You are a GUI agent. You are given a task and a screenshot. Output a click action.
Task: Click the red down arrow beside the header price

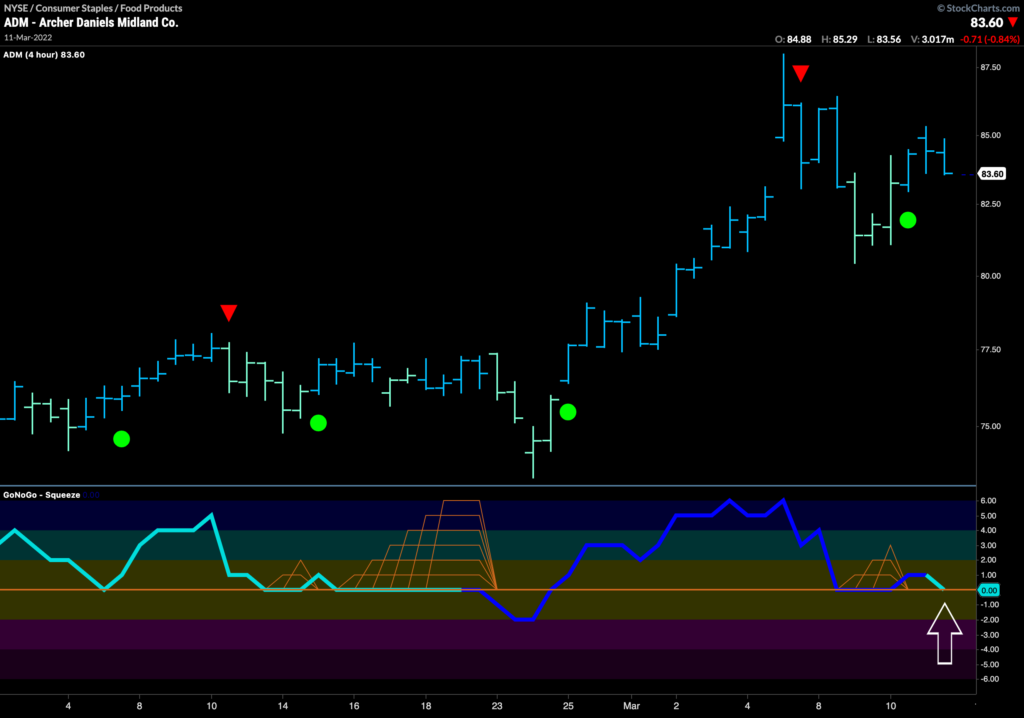coord(1013,22)
